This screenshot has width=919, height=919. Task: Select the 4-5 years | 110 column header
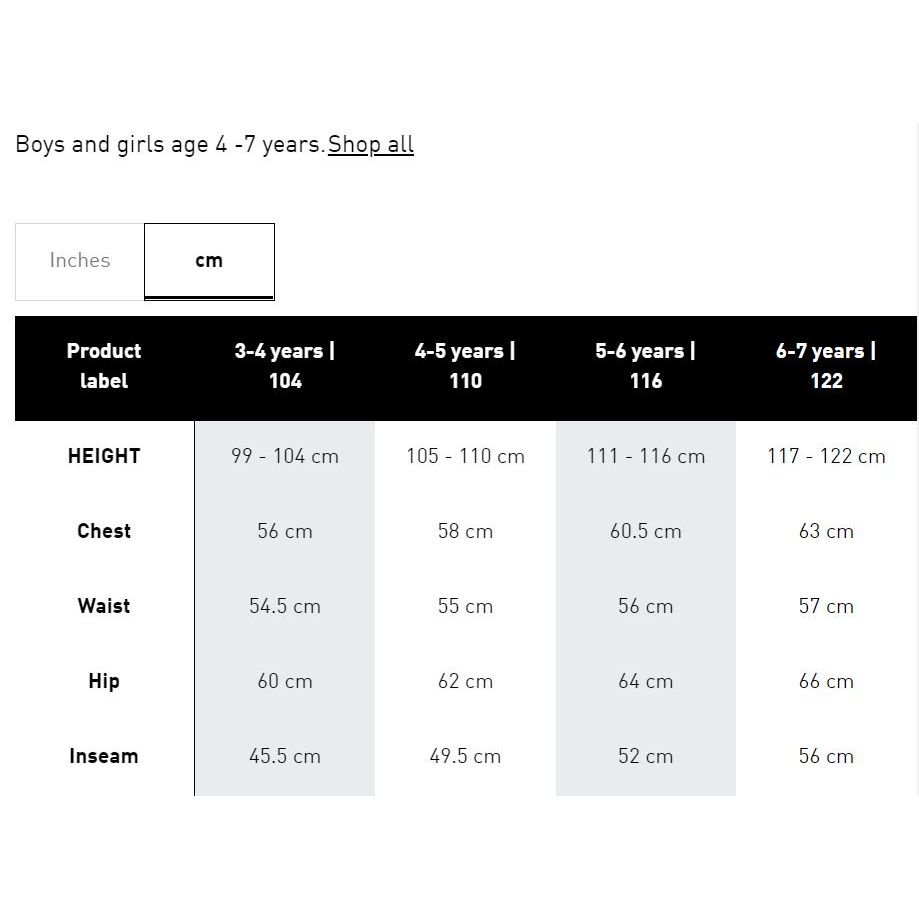(x=465, y=366)
